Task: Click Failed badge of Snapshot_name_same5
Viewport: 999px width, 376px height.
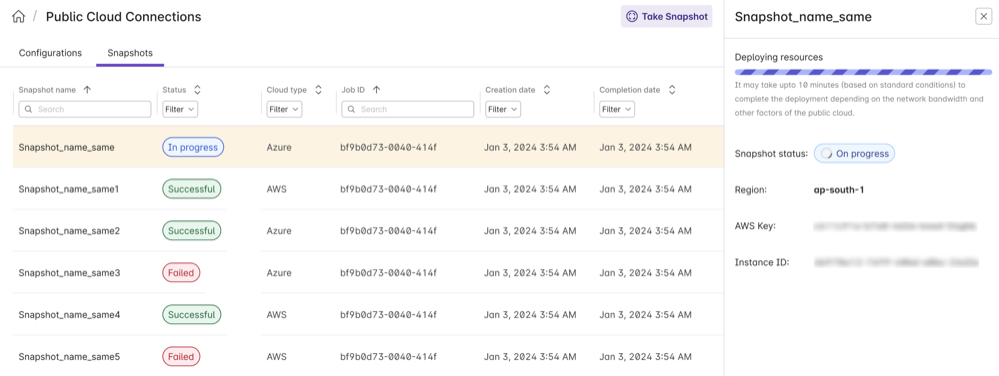Action: pyautogui.click(x=182, y=357)
